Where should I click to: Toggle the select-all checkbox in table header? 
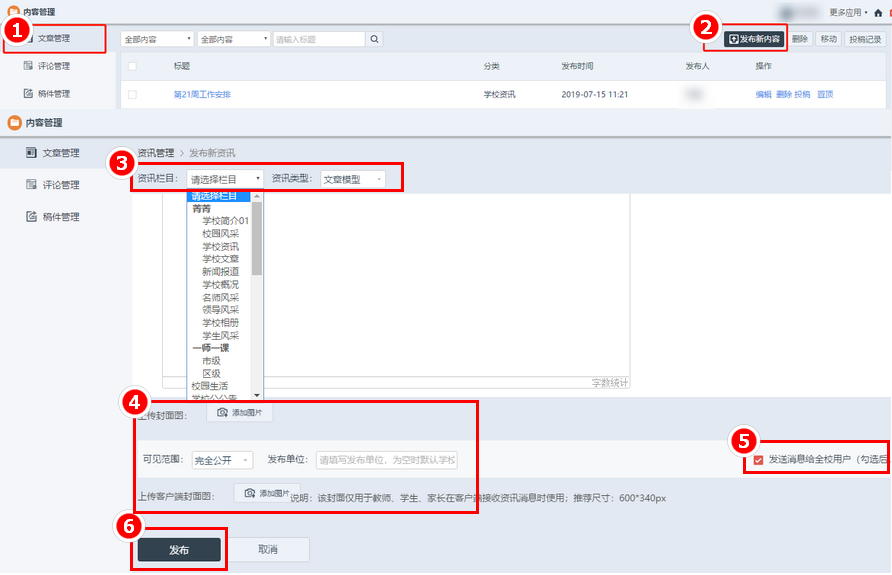pyautogui.click(x=132, y=66)
